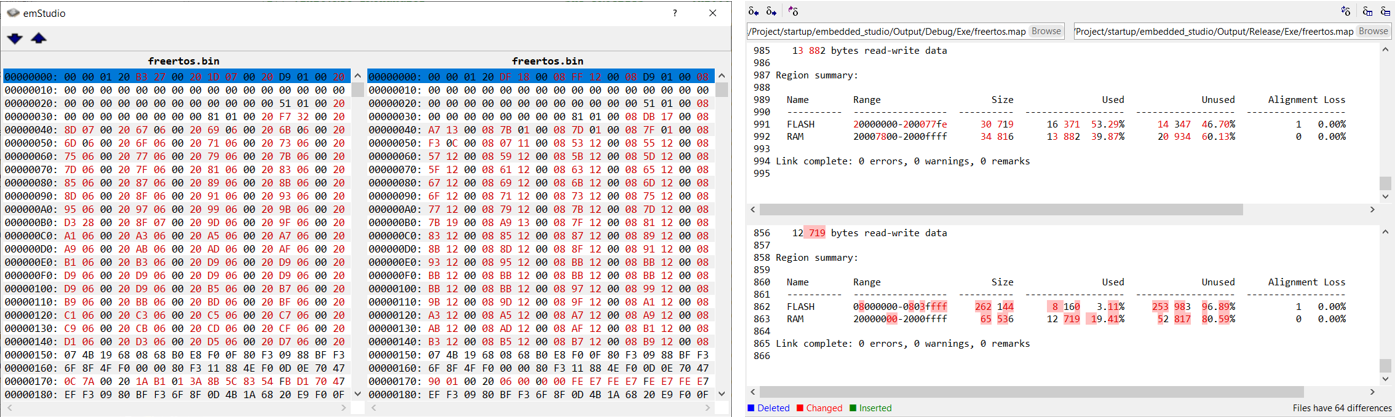
Task: Click the up arrow of the left hex pane scrollbar
Action: [358, 75]
